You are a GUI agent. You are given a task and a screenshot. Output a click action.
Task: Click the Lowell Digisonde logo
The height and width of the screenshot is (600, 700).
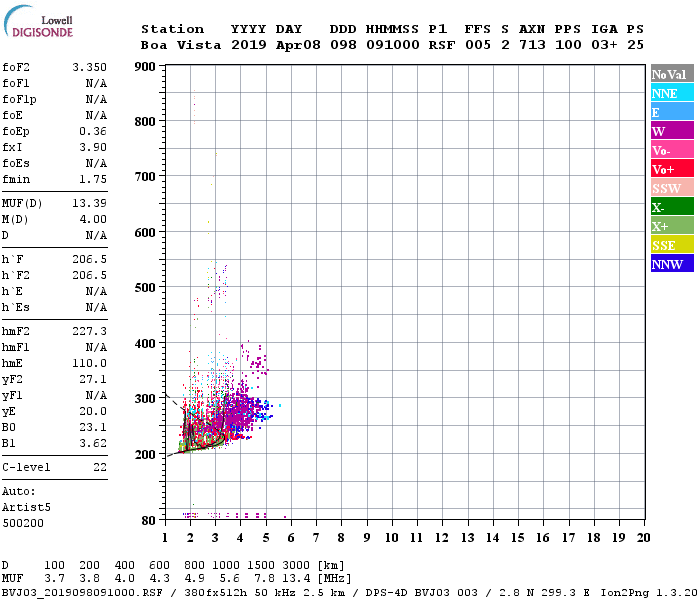click(38, 21)
